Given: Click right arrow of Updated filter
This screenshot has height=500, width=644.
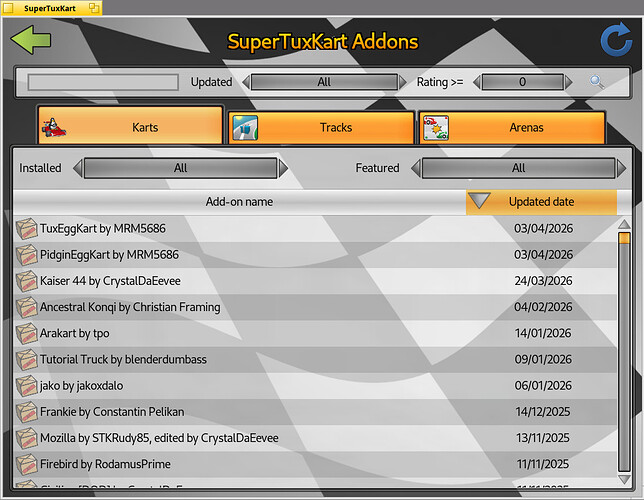Looking at the screenshot, I should tap(403, 82).
